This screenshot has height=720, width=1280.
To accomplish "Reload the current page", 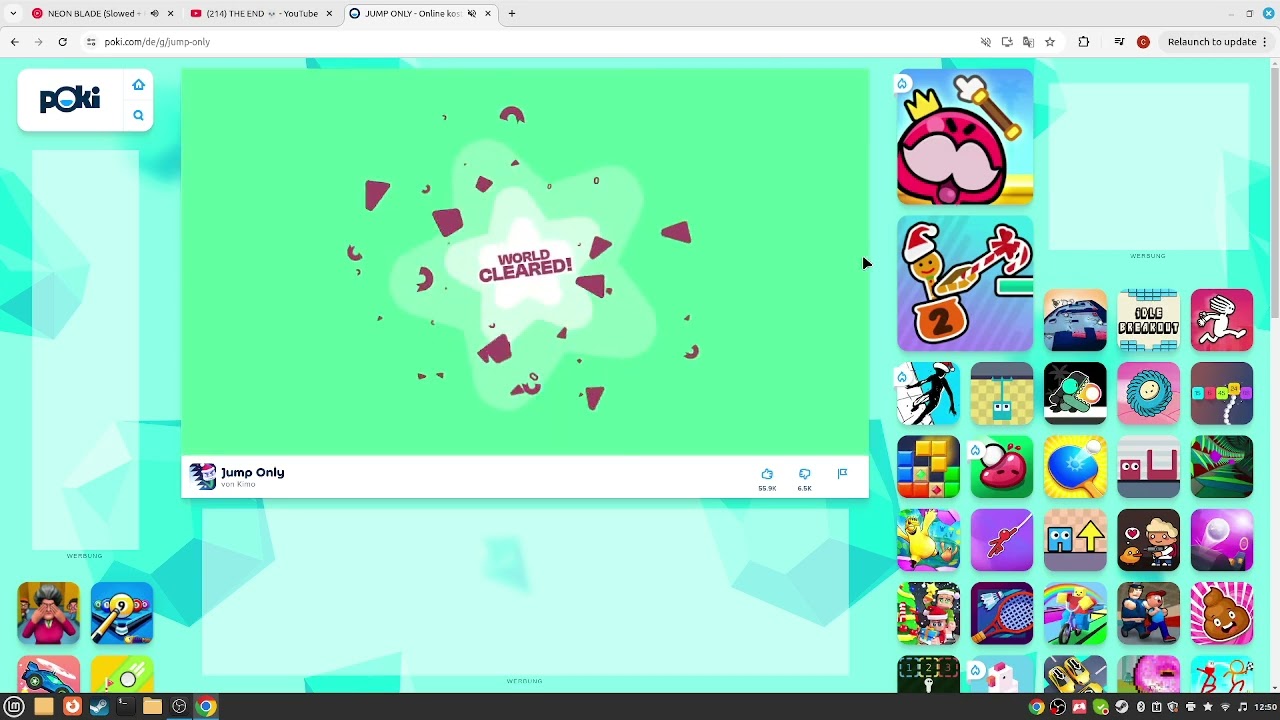I will [62, 42].
